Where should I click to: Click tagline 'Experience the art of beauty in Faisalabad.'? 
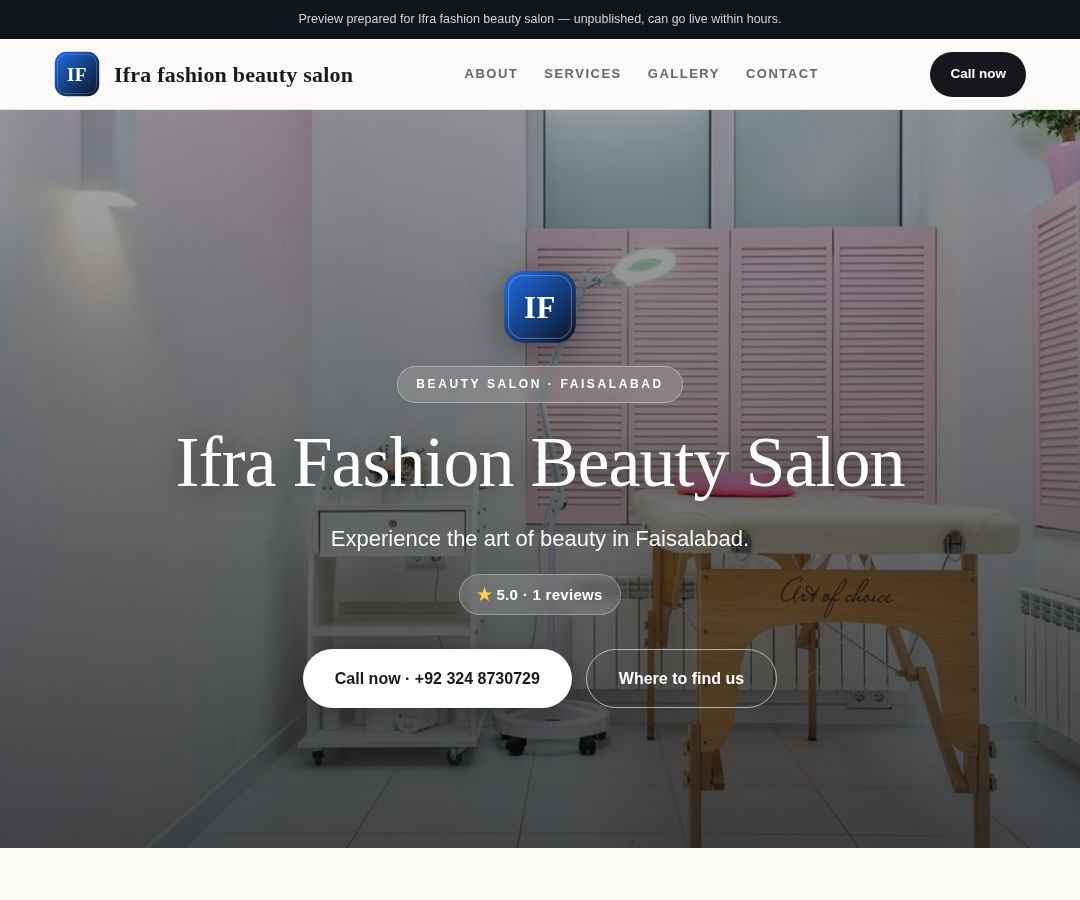(x=539, y=538)
